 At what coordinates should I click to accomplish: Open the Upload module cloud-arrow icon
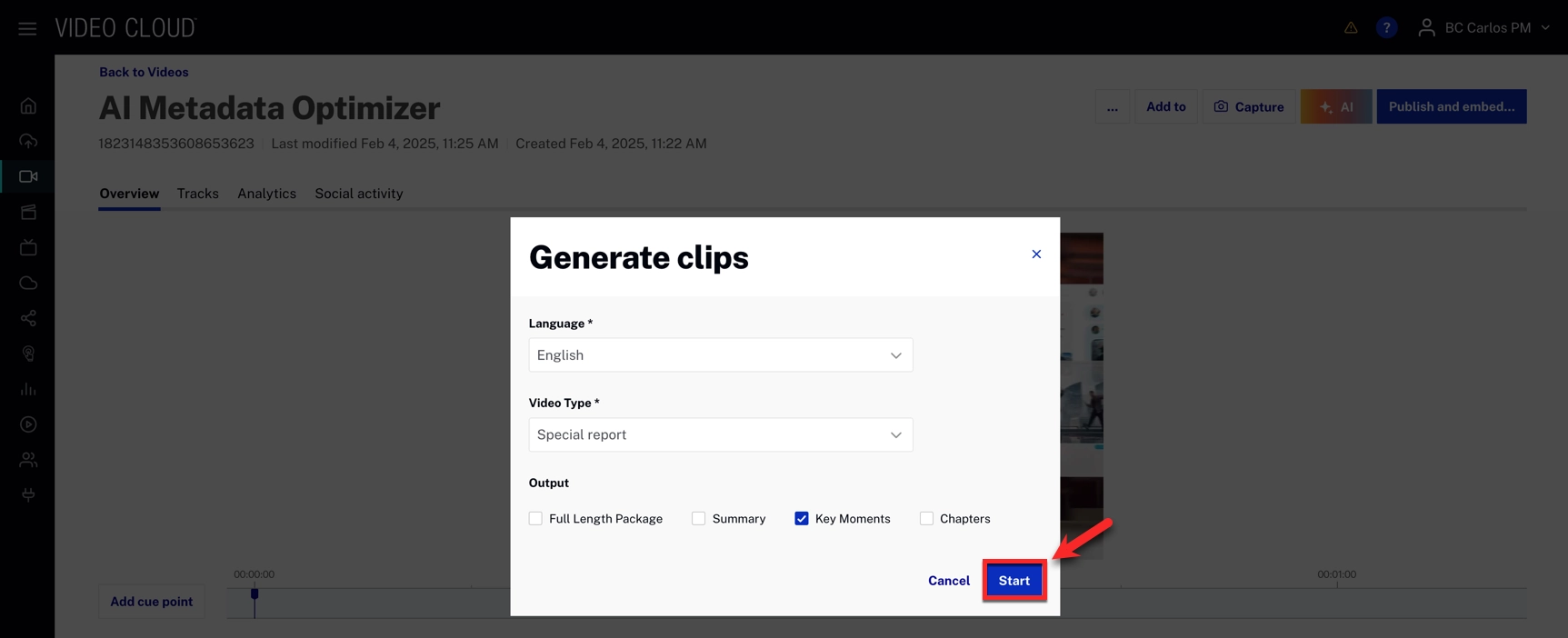tap(28, 141)
